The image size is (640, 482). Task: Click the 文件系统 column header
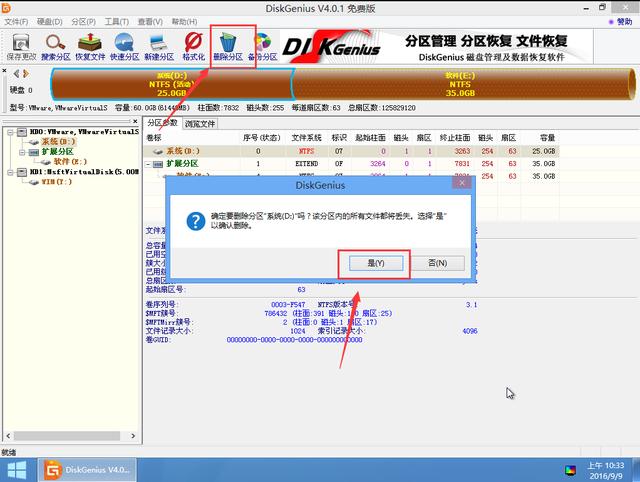coord(307,138)
